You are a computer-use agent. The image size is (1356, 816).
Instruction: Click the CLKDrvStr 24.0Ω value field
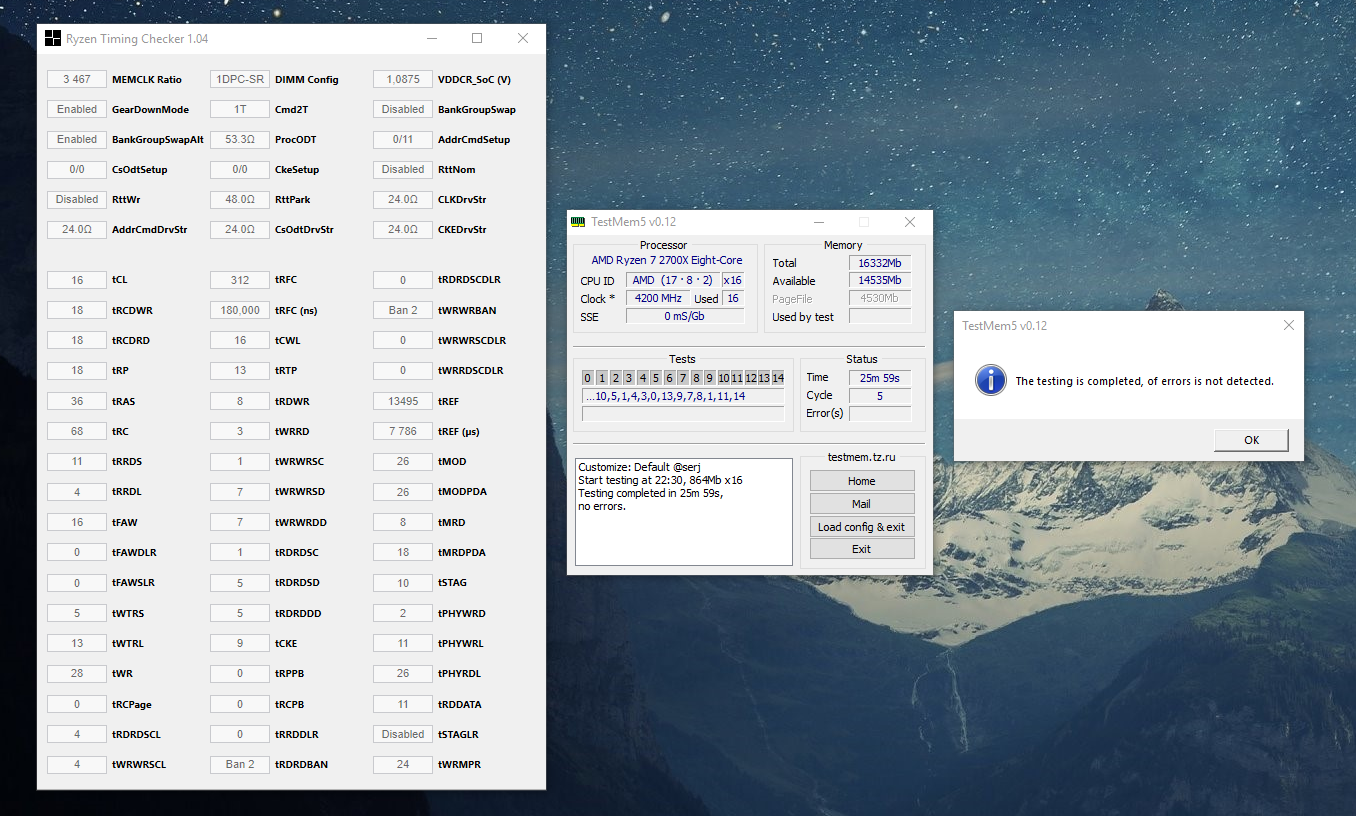tap(403, 200)
